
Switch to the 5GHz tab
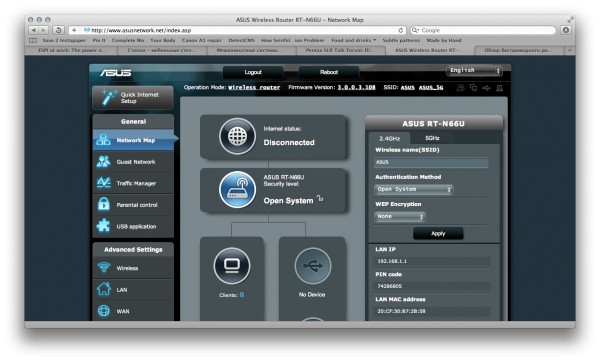pos(432,138)
